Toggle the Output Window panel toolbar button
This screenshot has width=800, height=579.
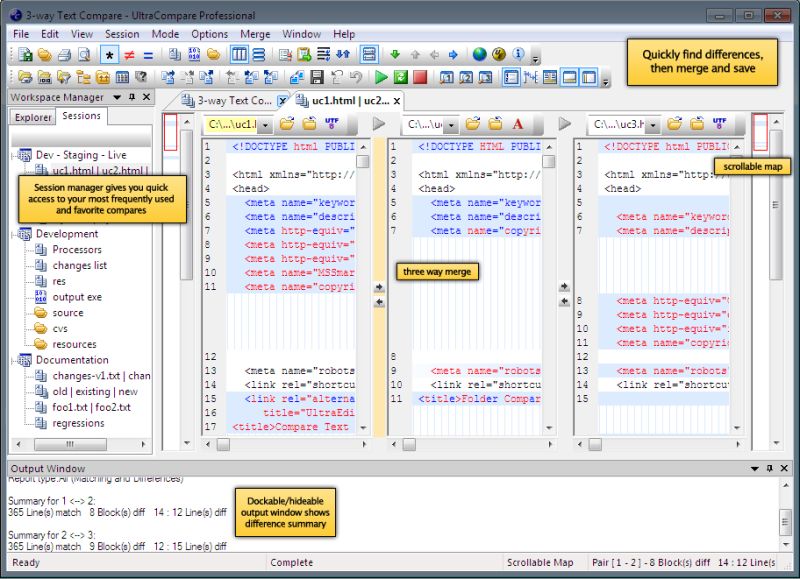point(569,78)
